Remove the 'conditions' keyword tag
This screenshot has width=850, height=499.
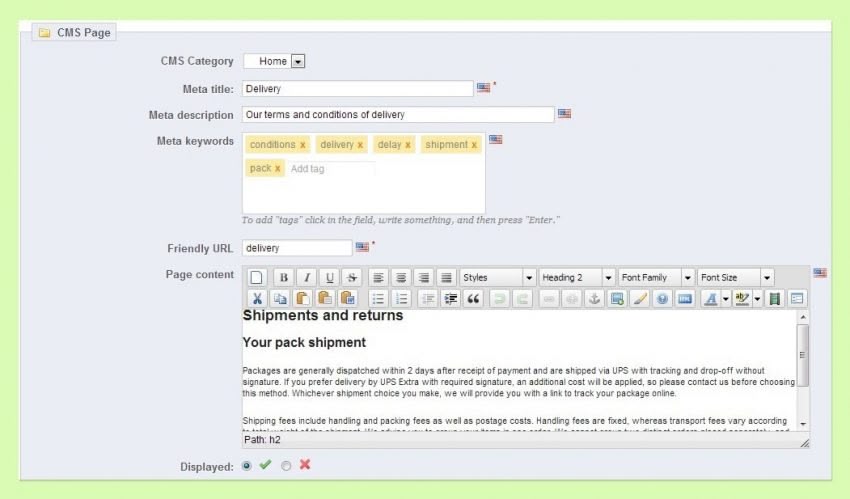tap(302, 145)
